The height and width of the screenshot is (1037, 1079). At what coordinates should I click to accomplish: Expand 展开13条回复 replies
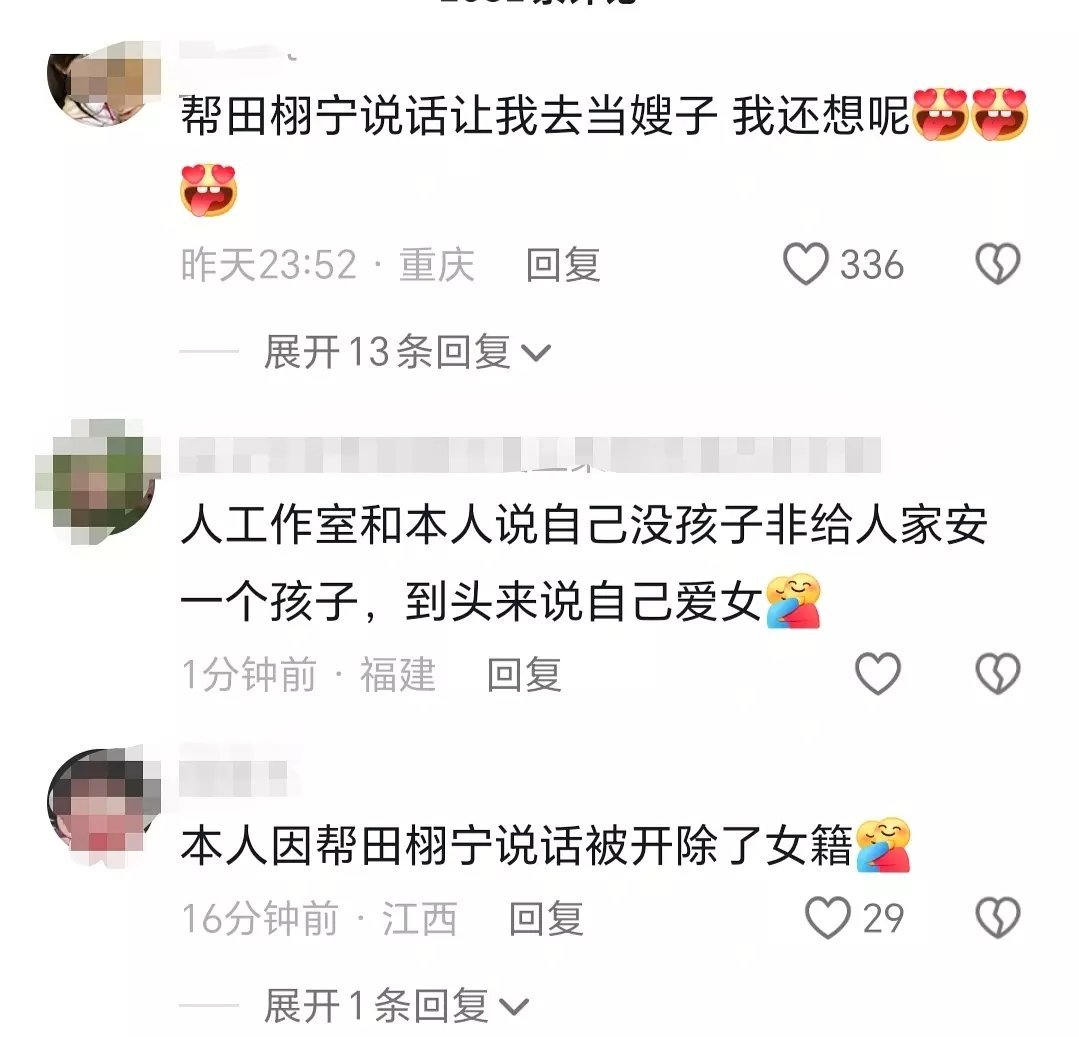click(x=407, y=352)
